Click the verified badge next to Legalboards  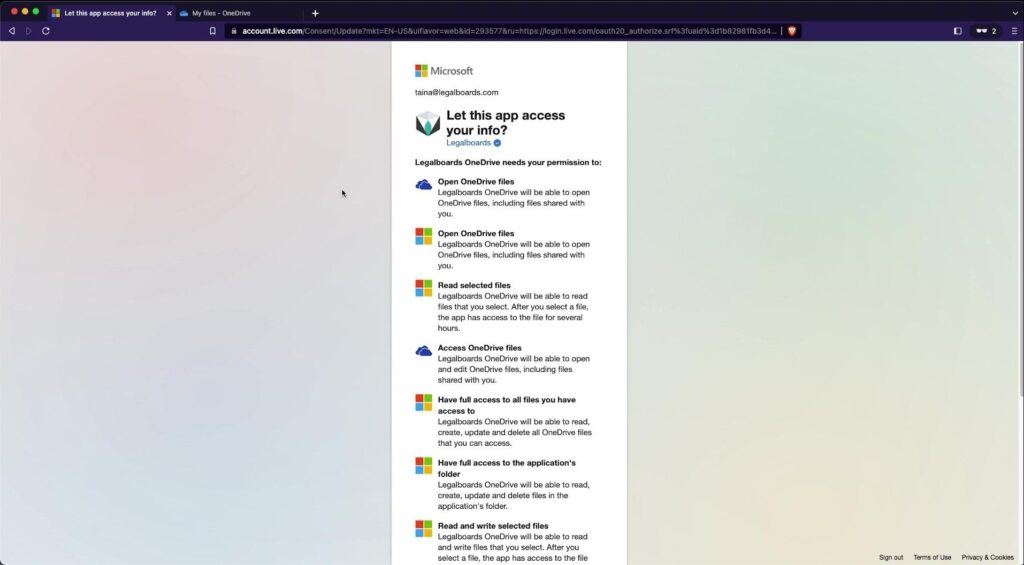(x=498, y=143)
